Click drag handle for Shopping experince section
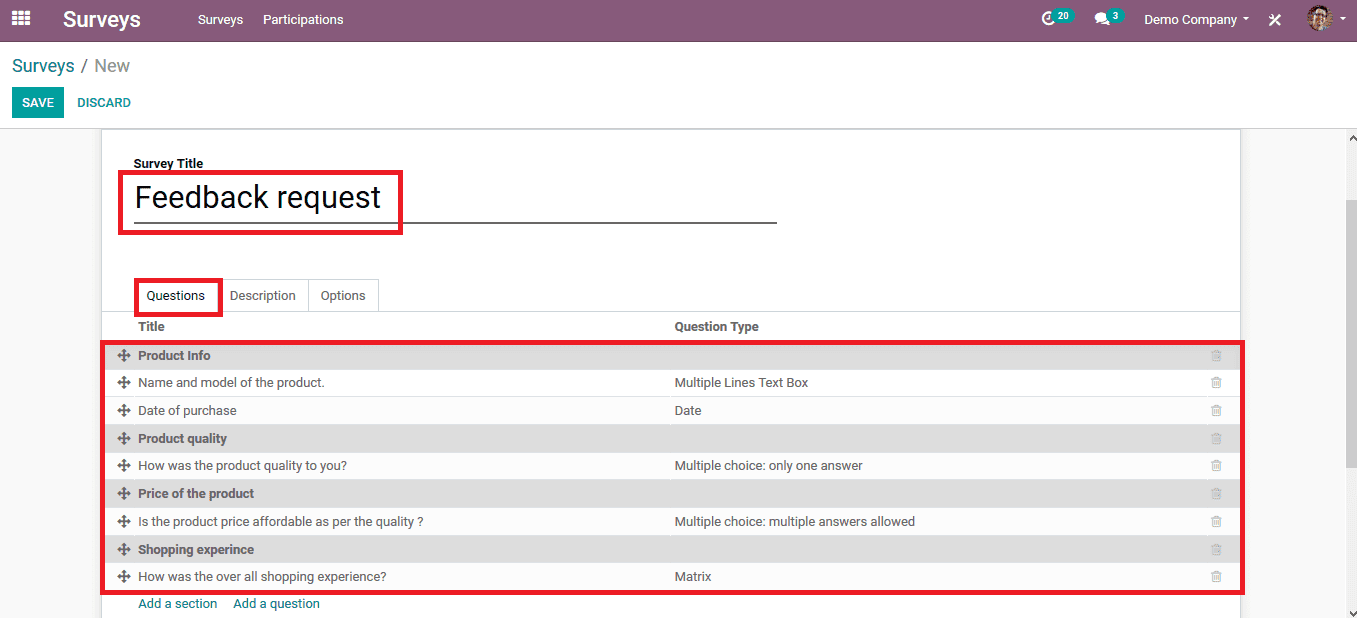 pyautogui.click(x=124, y=550)
